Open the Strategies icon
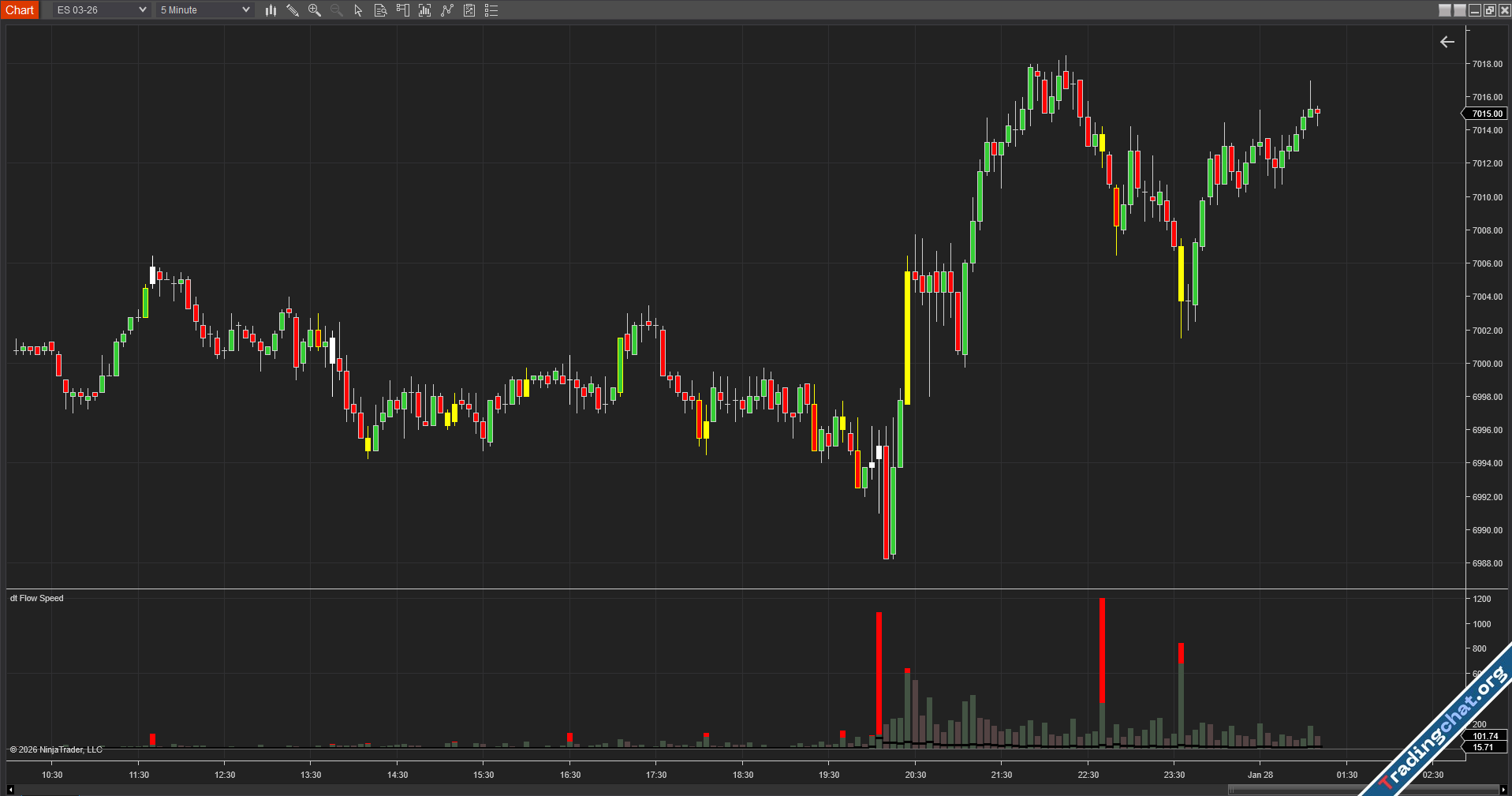Screen dimensions: 1512x796 point(469,10)
